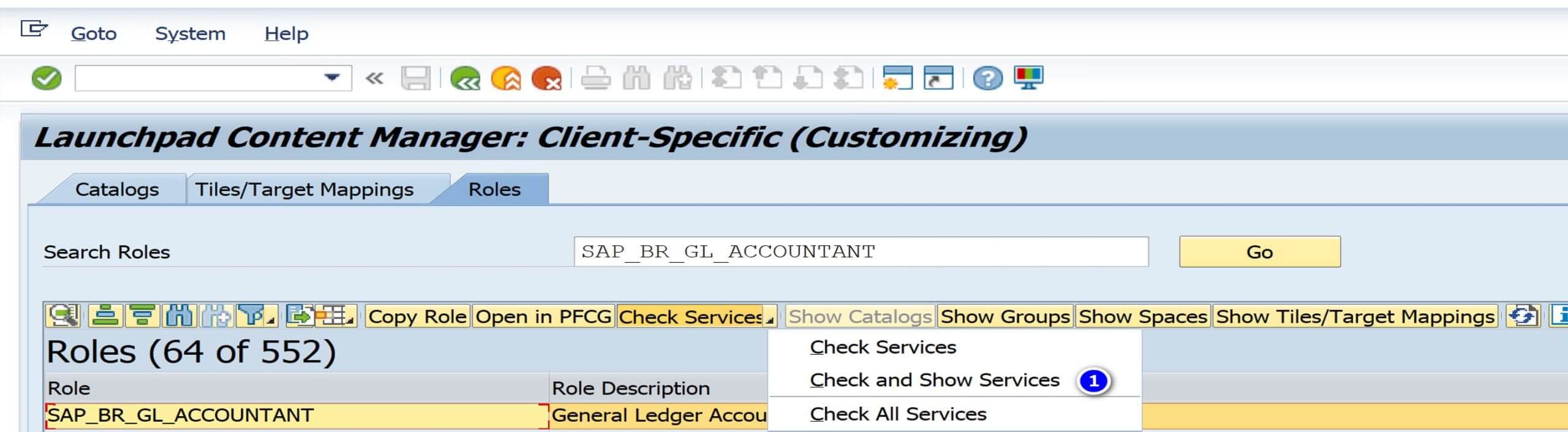This screenshot has height=432, width=1568.
Task: Open the Tiles/Target Mappings tab
Action: pyautogui.click(x=304, y=189)
